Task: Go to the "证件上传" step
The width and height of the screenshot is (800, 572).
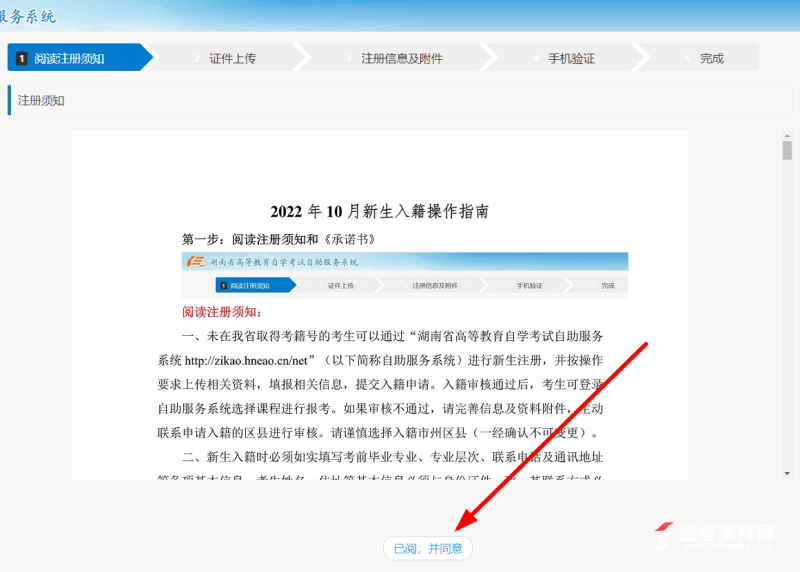Action: pyautogui.click(x=232, y=58)
